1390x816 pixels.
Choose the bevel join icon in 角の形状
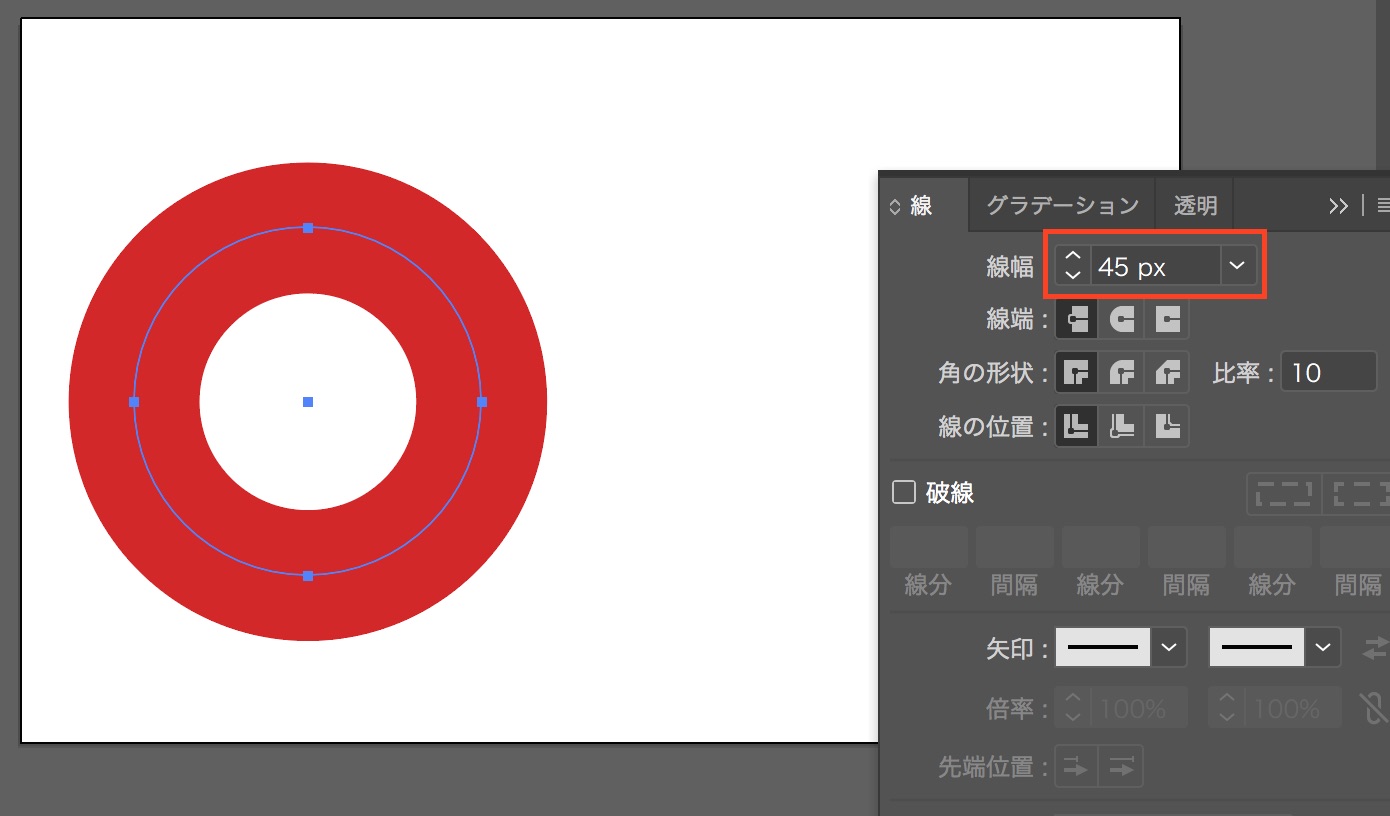tap(1167, 373)
